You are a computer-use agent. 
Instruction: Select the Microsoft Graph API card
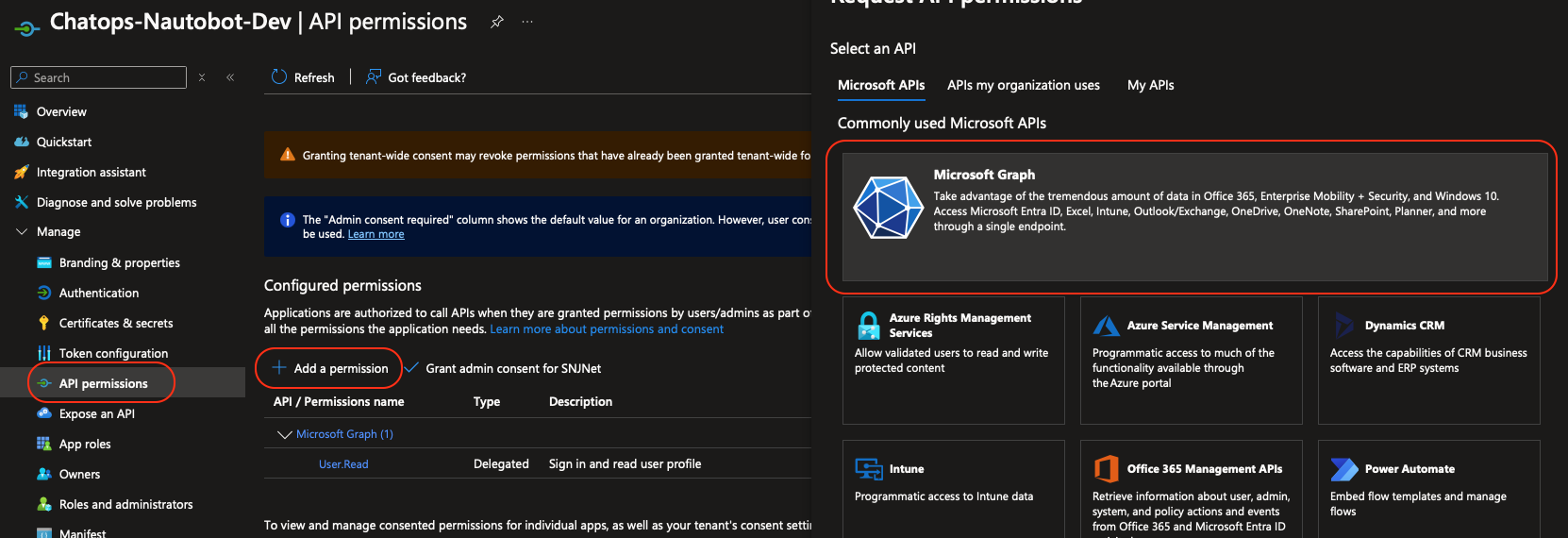[1194, 217]
